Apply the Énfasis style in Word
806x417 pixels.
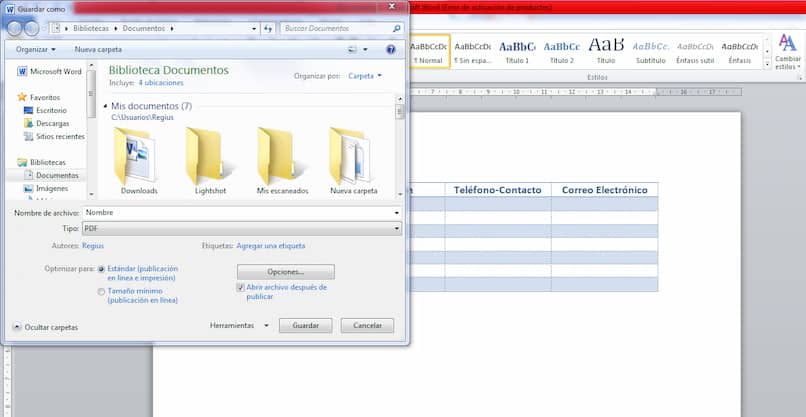(739, 51)
